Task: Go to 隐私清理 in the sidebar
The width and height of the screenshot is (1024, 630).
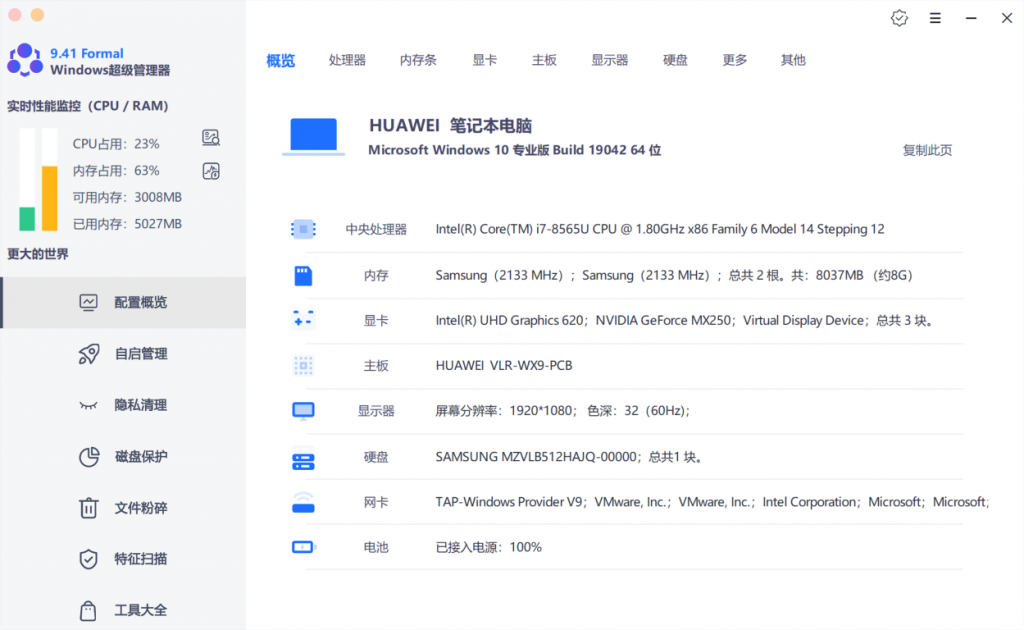Action: 124,405
